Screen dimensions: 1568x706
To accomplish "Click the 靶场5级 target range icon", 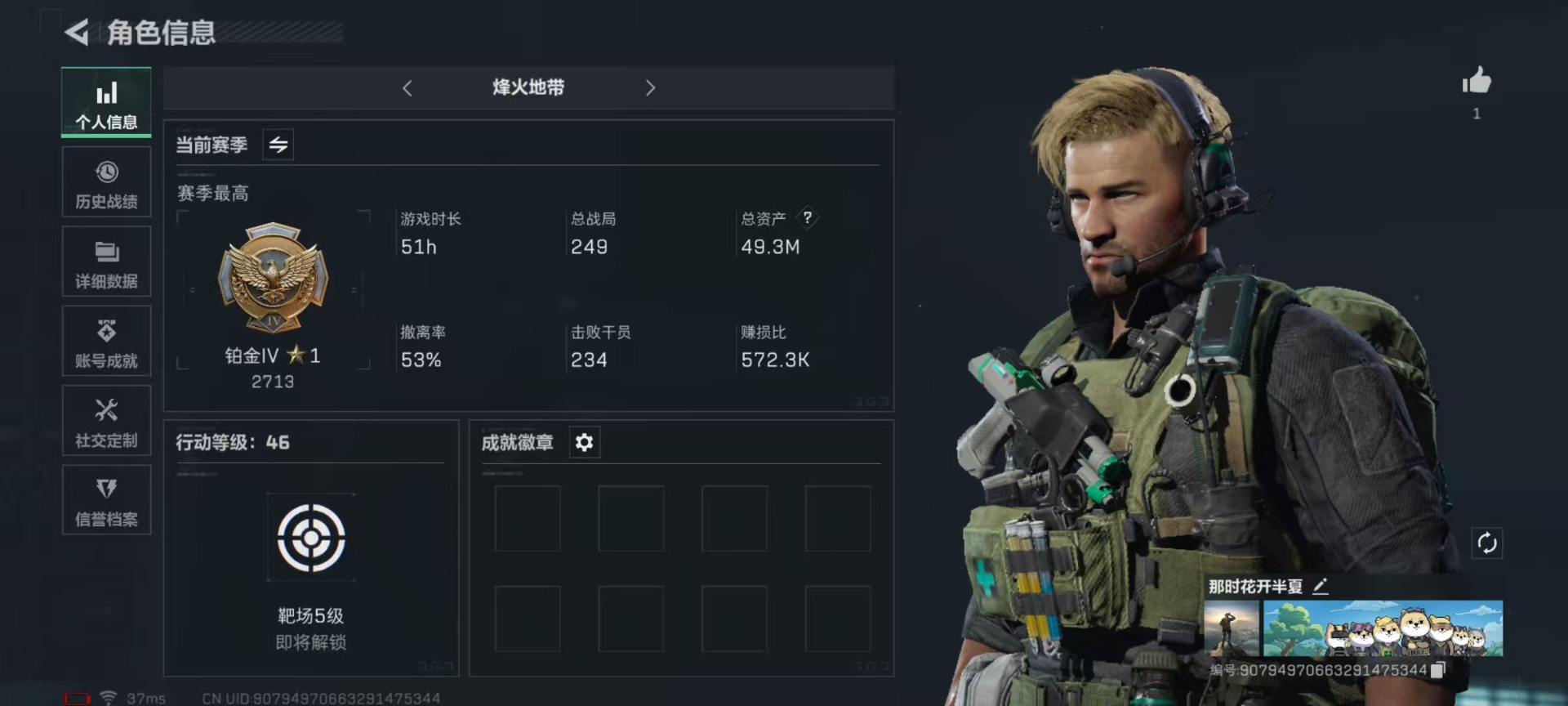I will (x=311, y=538).
